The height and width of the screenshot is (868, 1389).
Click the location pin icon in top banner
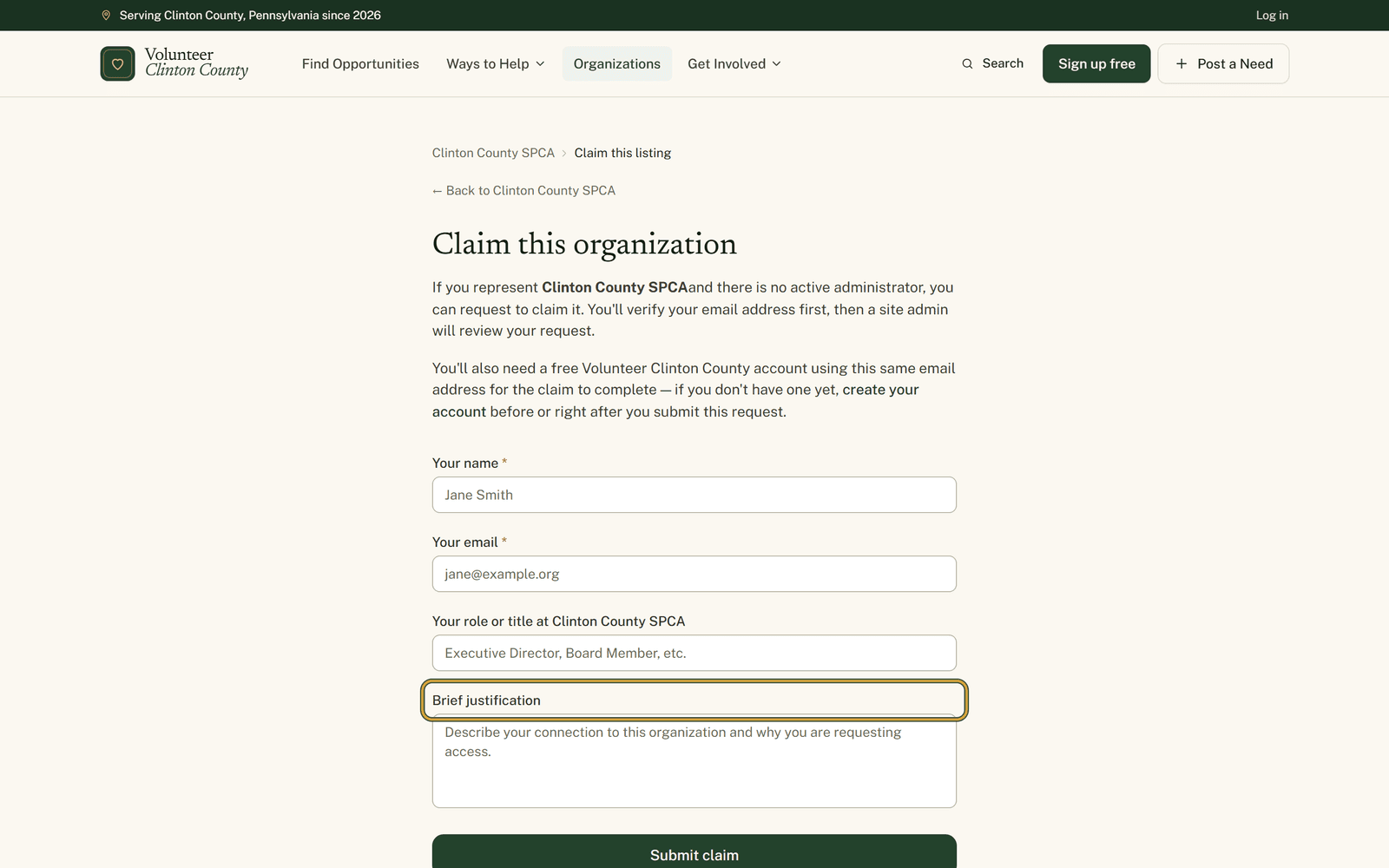pos(106,16)
